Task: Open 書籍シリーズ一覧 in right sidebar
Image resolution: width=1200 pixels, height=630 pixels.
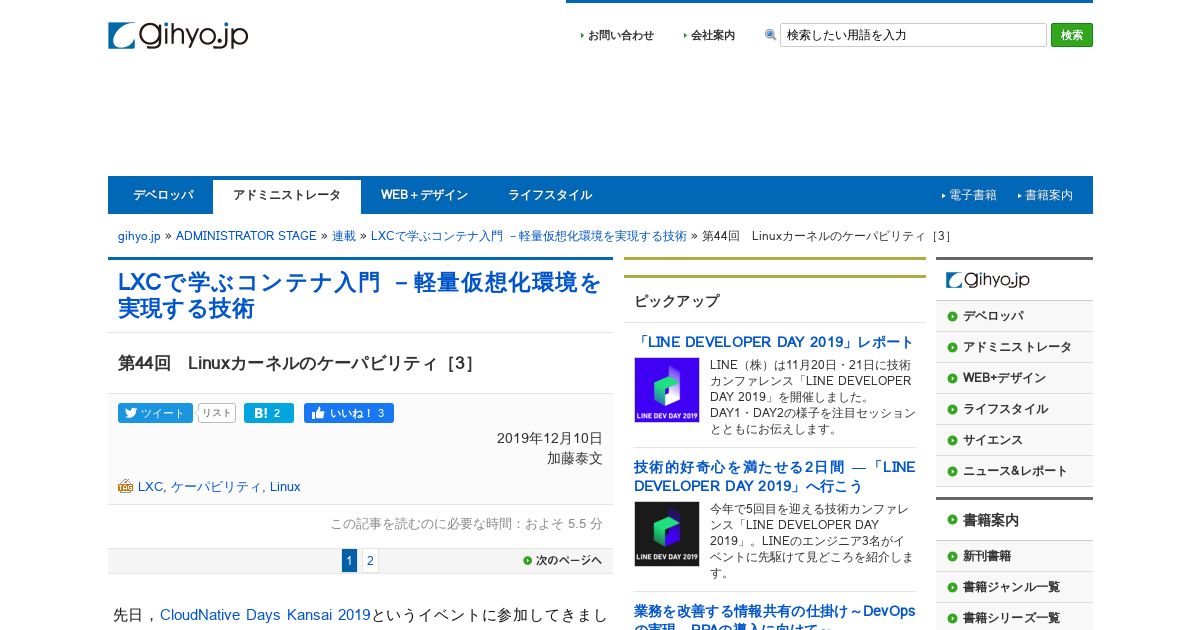Action: coord(1014,618)
